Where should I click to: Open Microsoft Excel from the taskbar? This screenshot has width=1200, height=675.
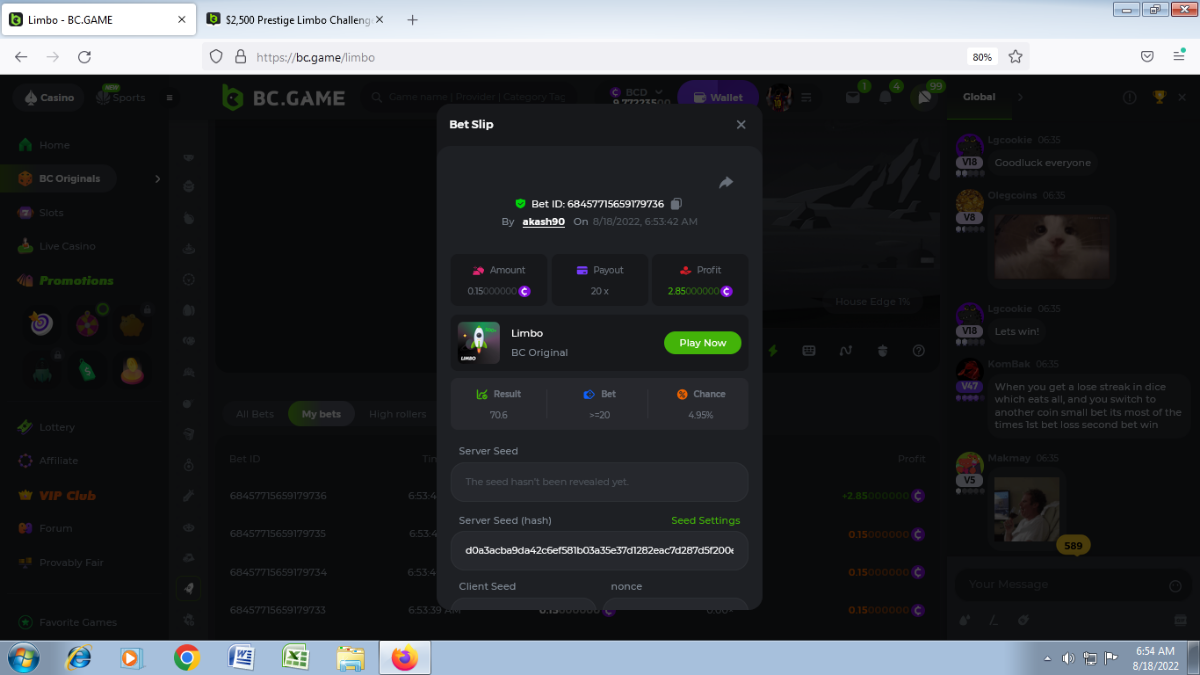pos(295,657)
